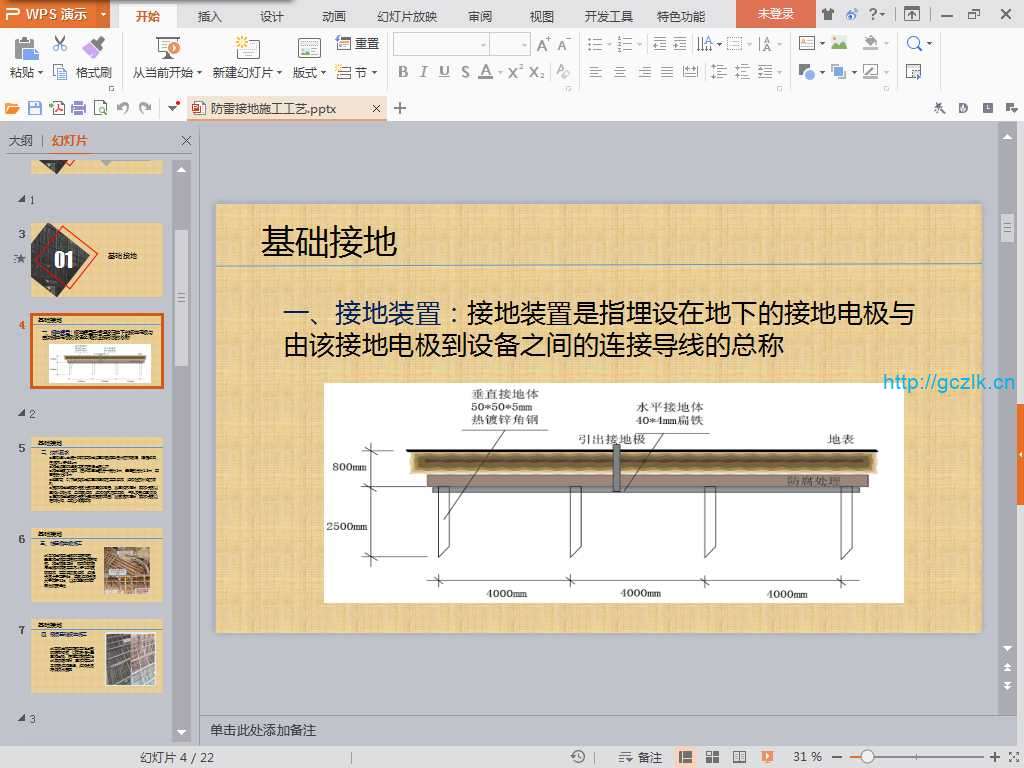Click the Save icon in quick access bar

click(35, 108)
